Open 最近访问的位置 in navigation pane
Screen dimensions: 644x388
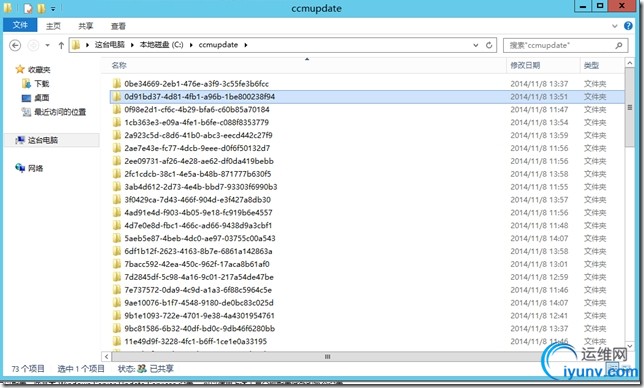60,112
